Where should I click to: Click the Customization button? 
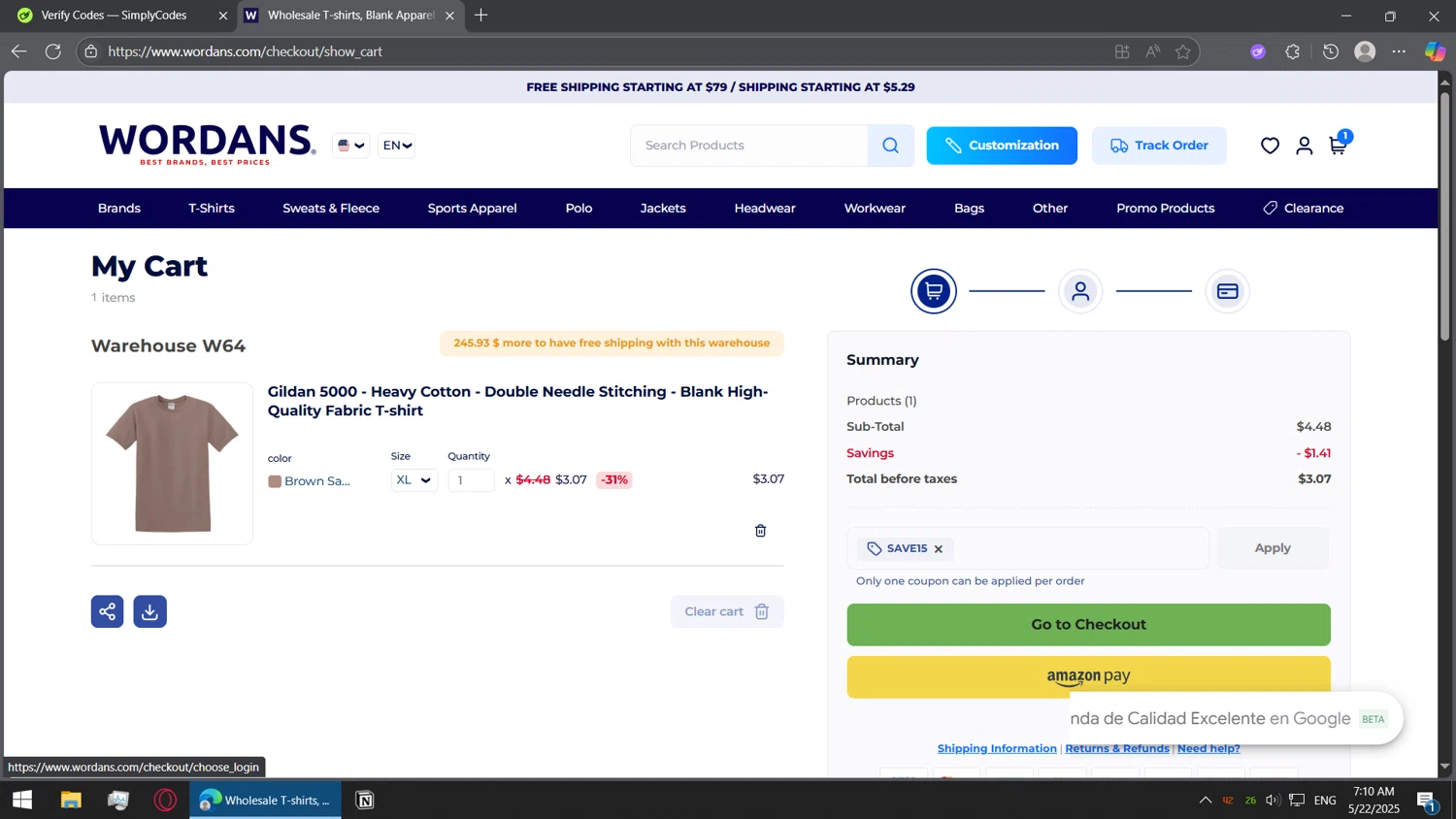[1002, 146]
